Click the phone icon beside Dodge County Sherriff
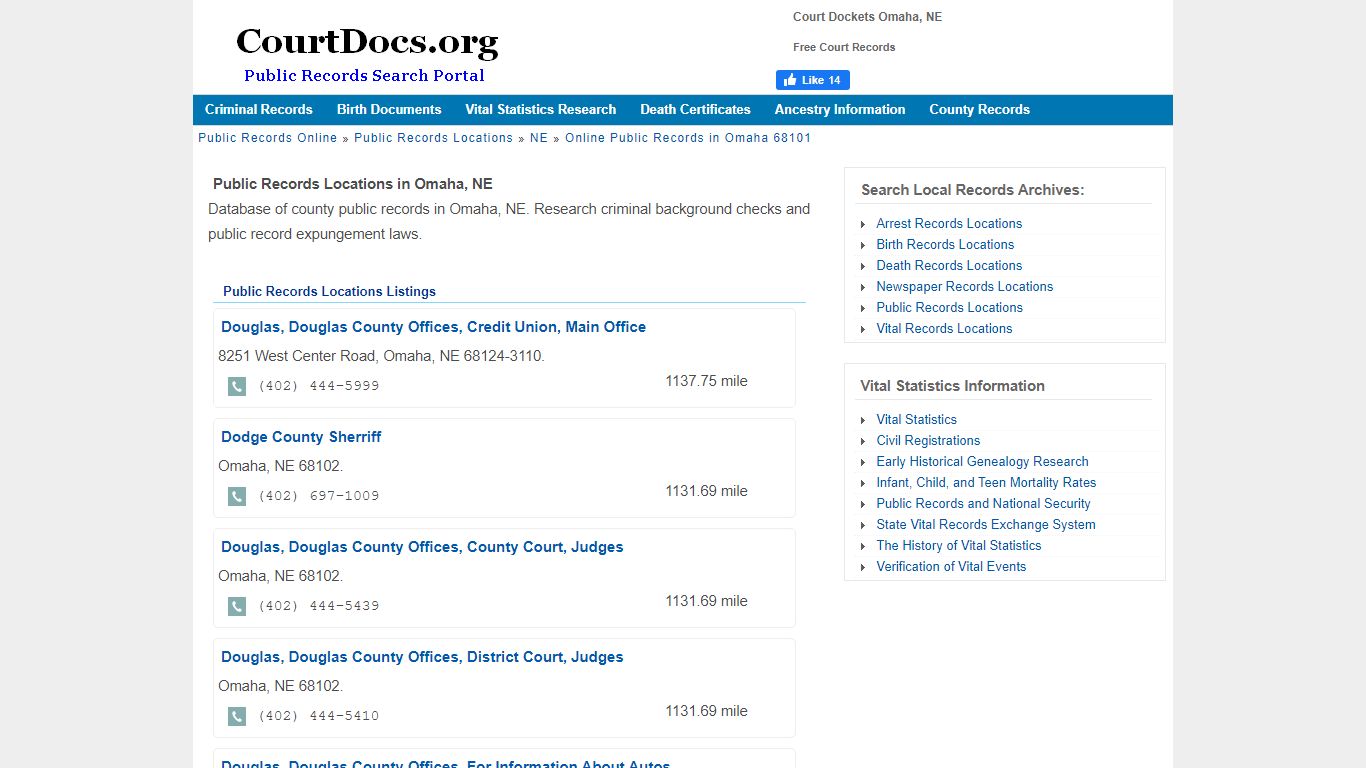 coord(236,496)
